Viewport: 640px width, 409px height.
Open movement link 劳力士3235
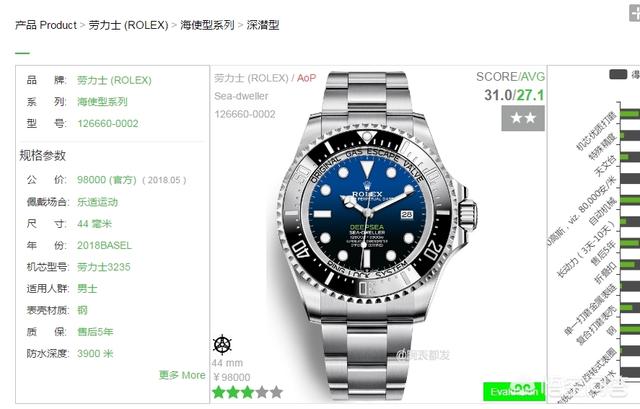click(104, 267)
